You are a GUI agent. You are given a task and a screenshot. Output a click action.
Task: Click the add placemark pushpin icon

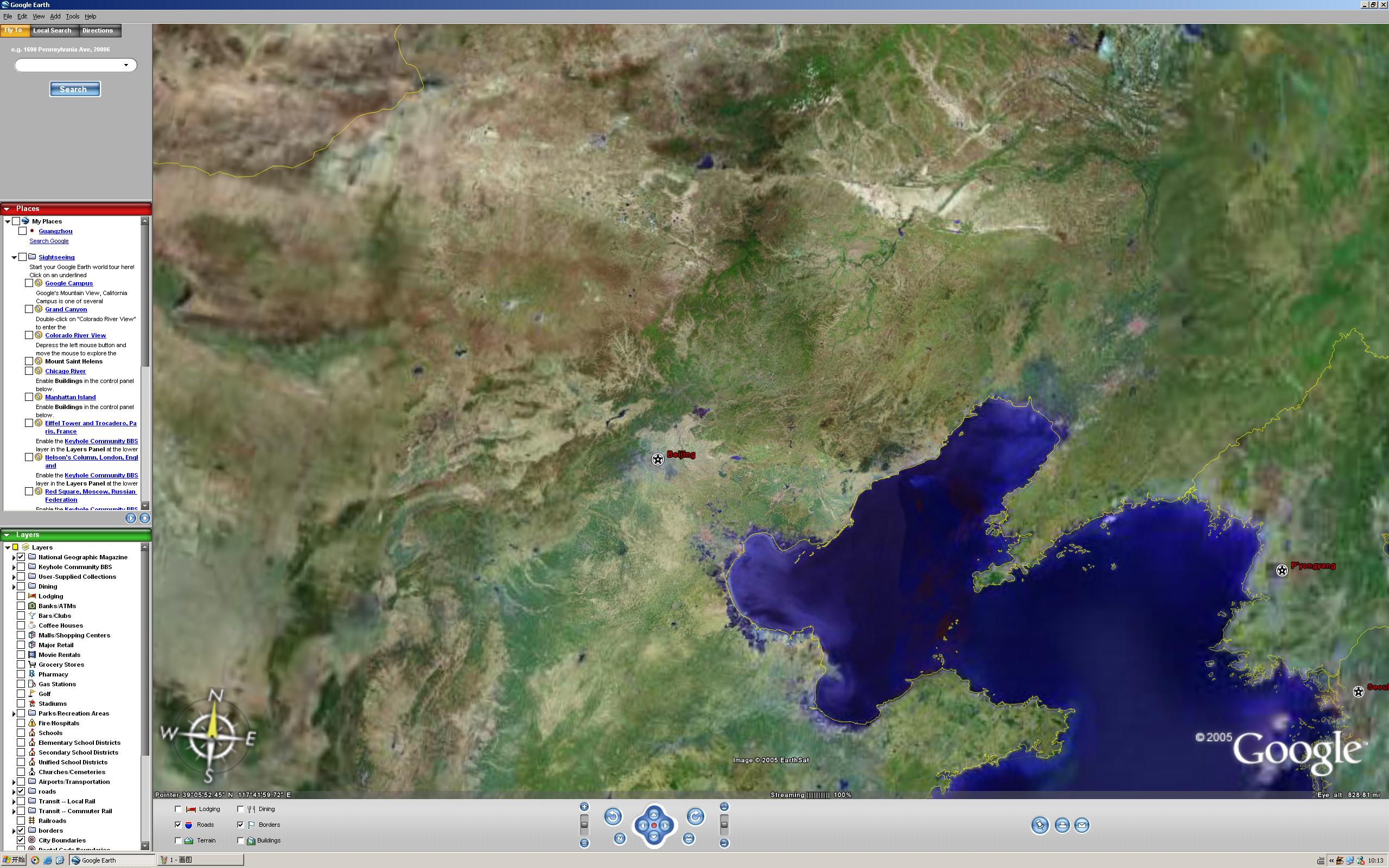click(1040, 825)
